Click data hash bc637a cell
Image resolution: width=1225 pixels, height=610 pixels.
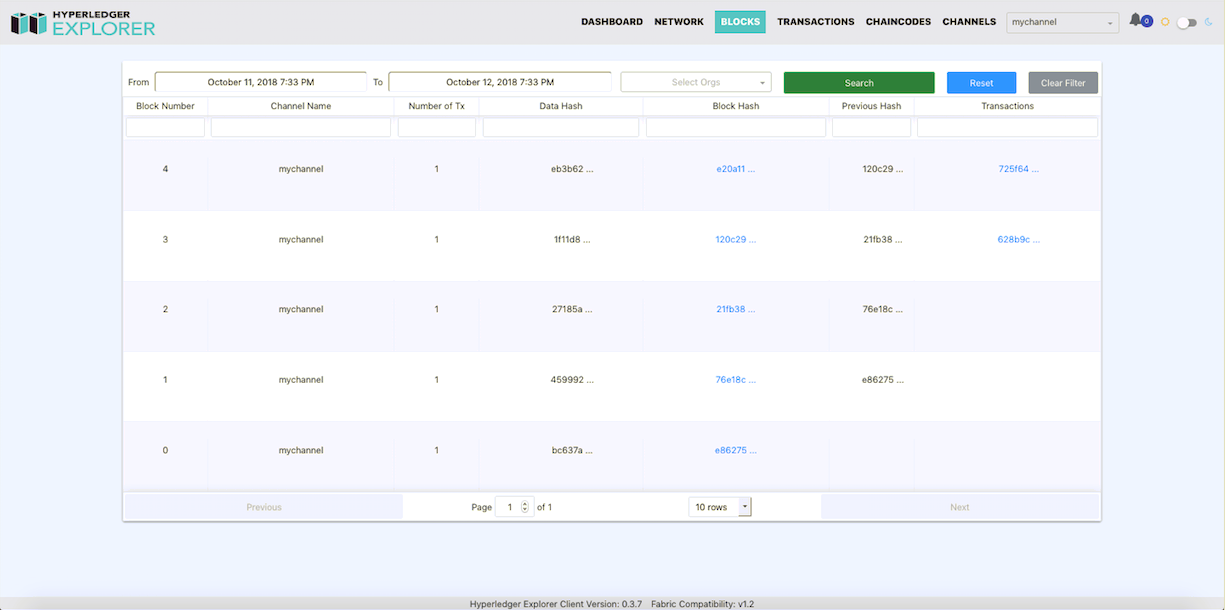coord(572,450)
